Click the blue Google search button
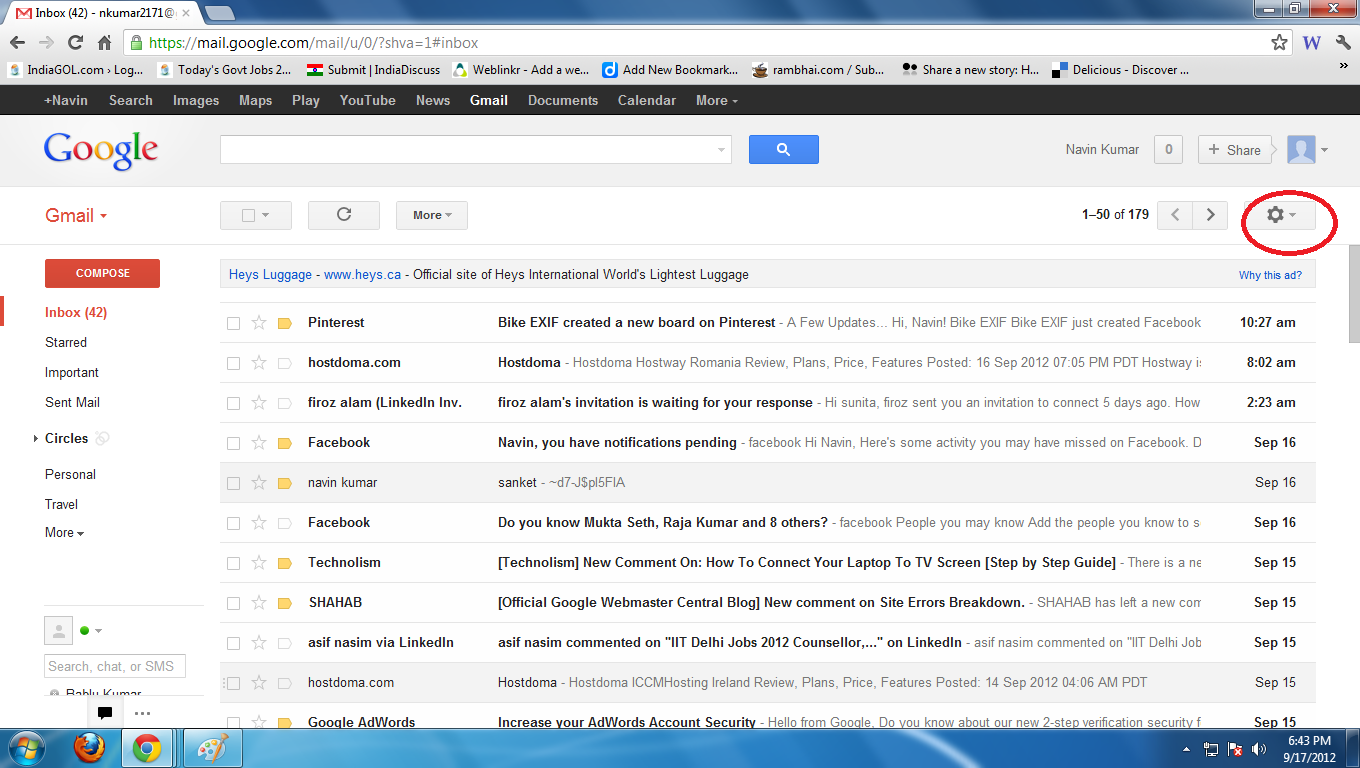This screenshot has width=1360, height=768. pyautogui.click(x=783, y=149)
